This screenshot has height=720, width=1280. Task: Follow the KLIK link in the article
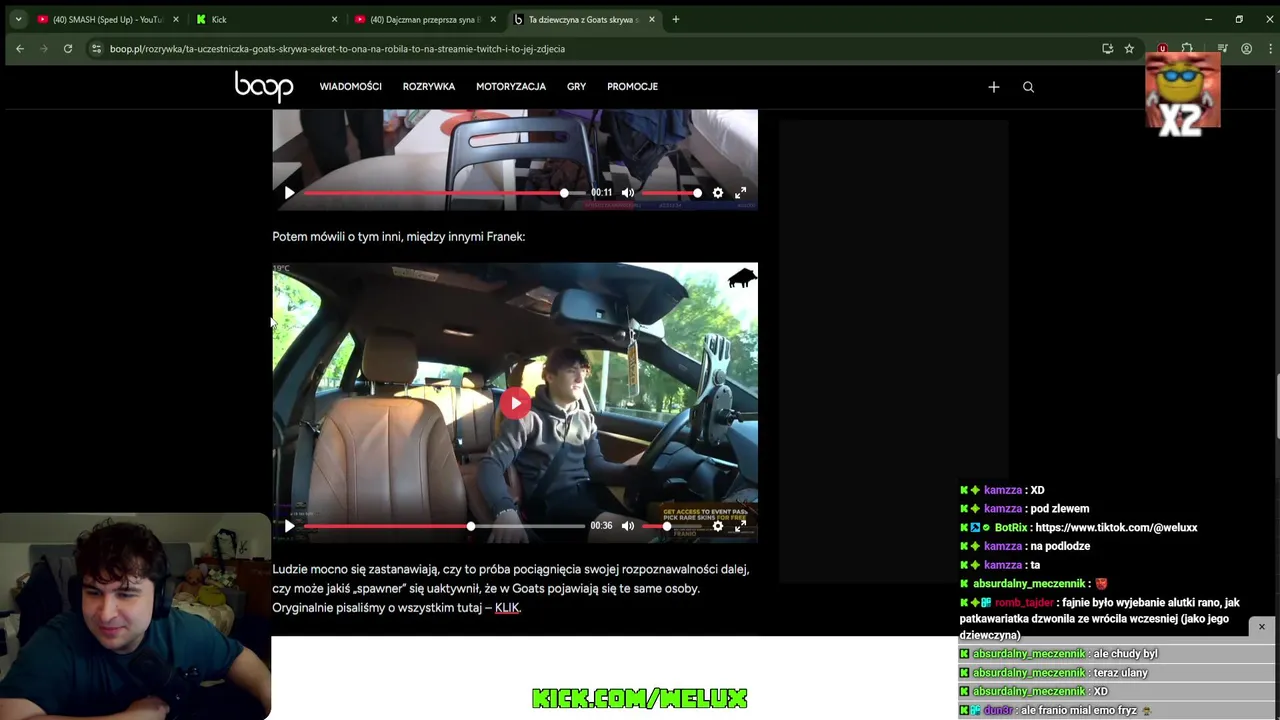click(x=507, y=608)
